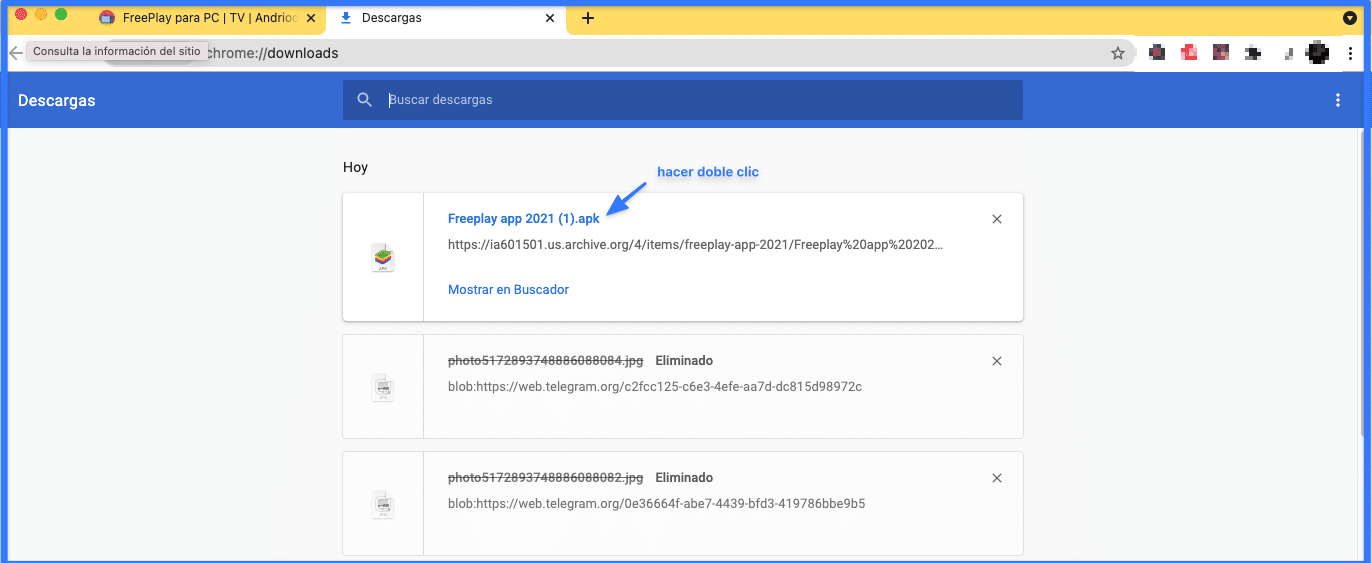This screenshot has width=1372, height=563.
Task: Open the Descargas three-dot menu in blue header
Action: [x=1338, y=100]
